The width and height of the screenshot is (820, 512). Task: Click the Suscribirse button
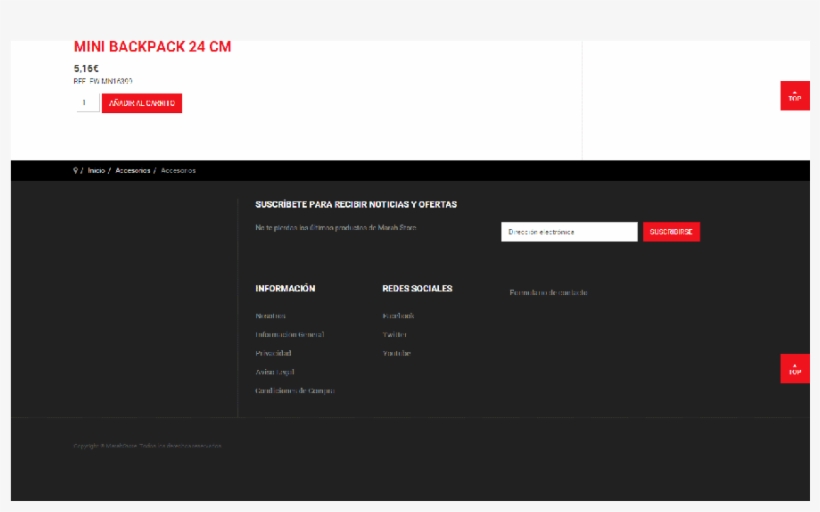(671, 232)
